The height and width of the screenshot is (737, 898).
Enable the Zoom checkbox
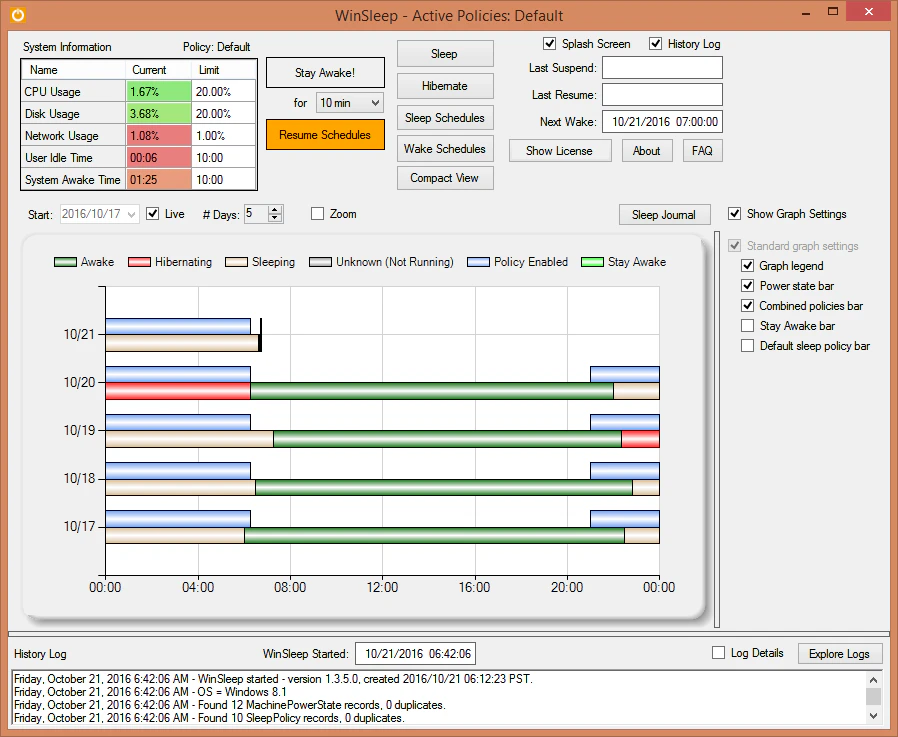coord(317,214)
